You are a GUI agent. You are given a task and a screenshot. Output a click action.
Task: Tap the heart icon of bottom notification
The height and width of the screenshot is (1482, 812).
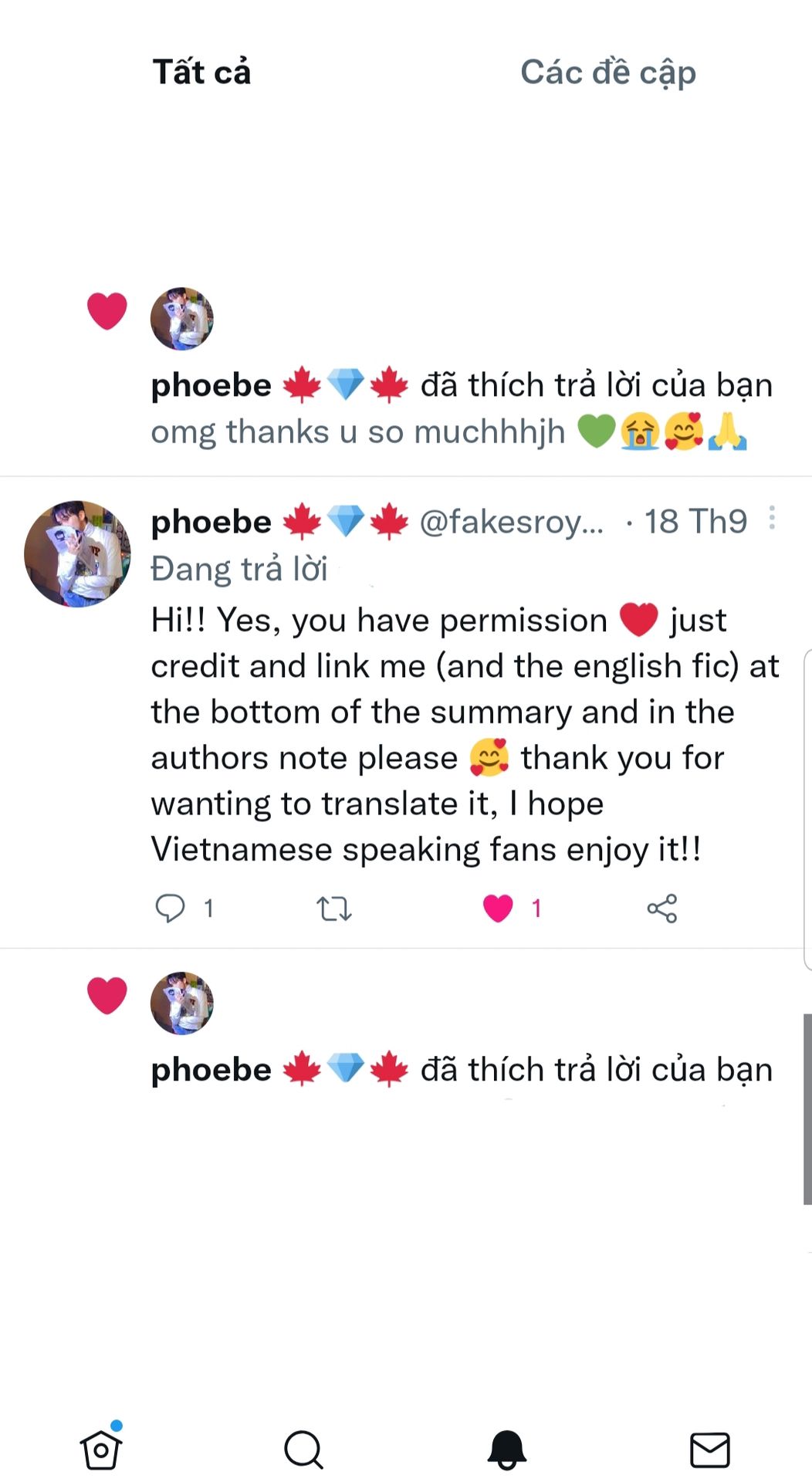coord(107,995)
